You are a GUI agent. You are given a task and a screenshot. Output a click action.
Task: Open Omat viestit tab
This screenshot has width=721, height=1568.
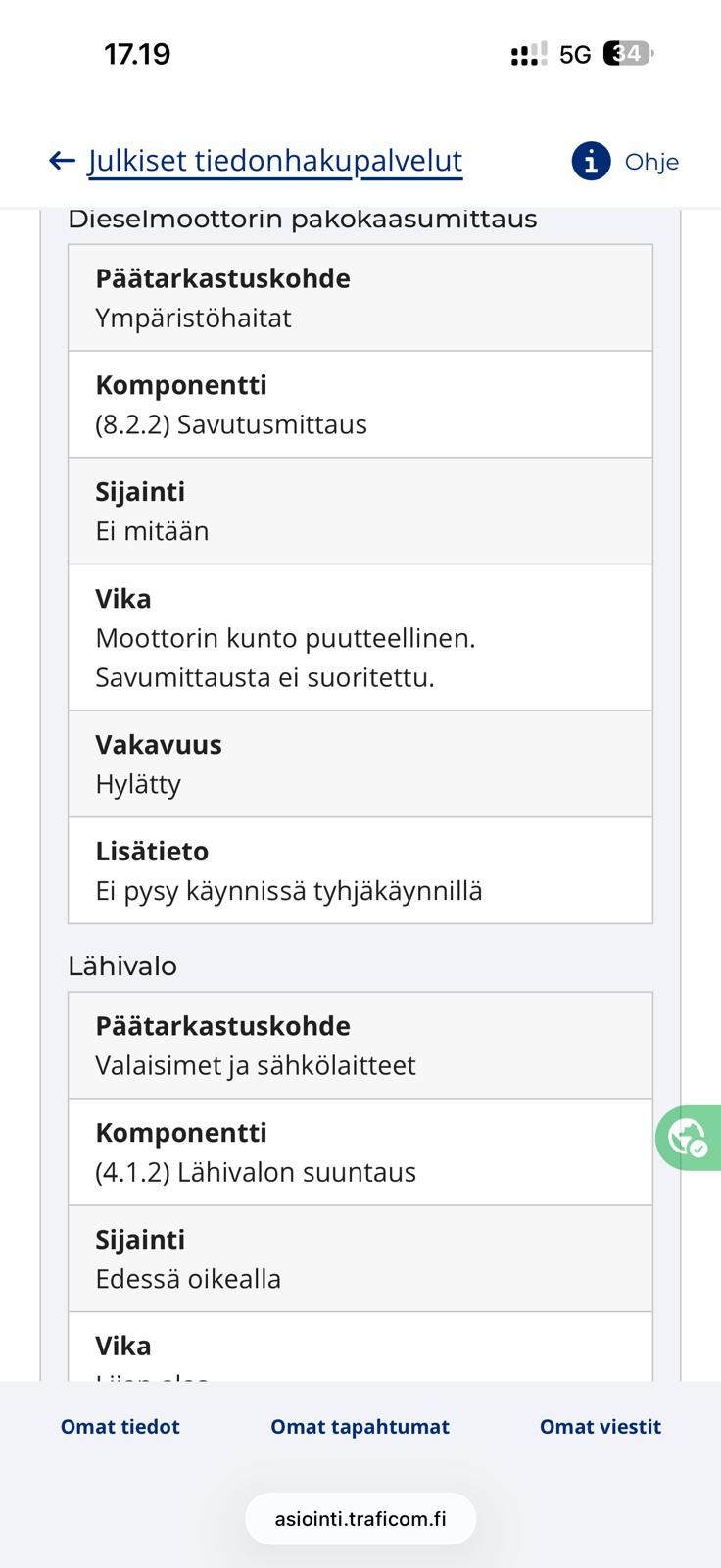[601, 1427]
